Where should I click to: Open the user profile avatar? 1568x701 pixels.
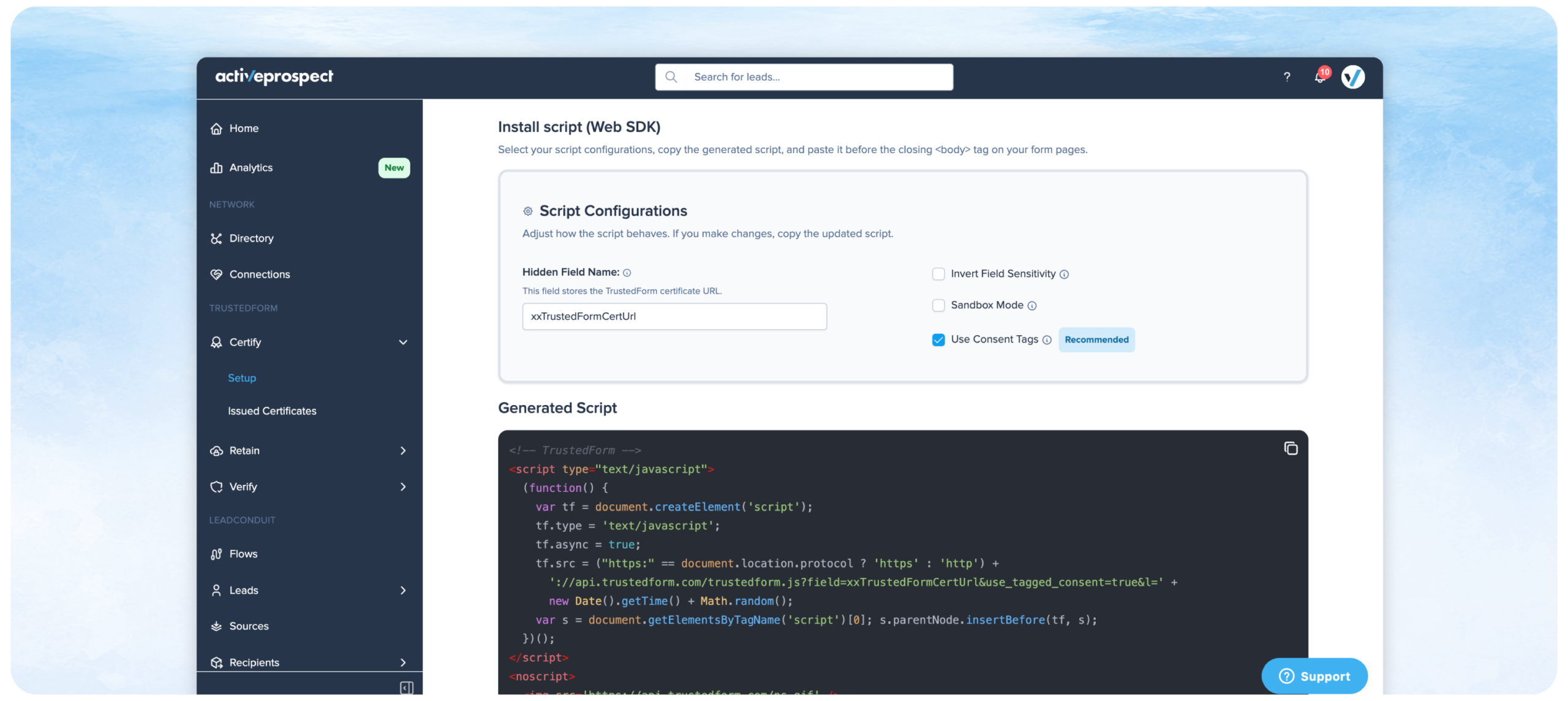point(1353,77)
